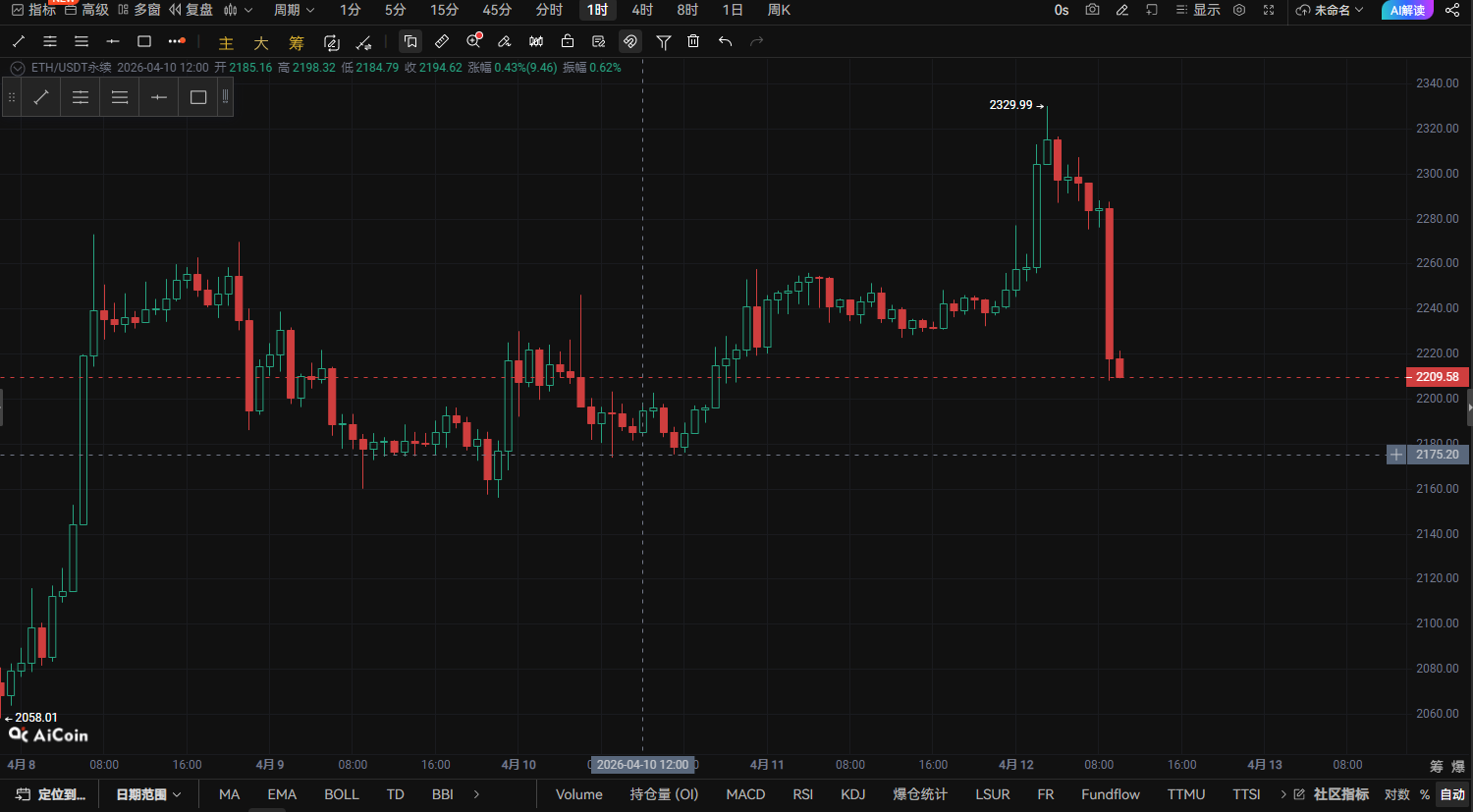Expand the candlestick chart type dropdown
Screen dimensions: 1473x812
tap(238, 10)
